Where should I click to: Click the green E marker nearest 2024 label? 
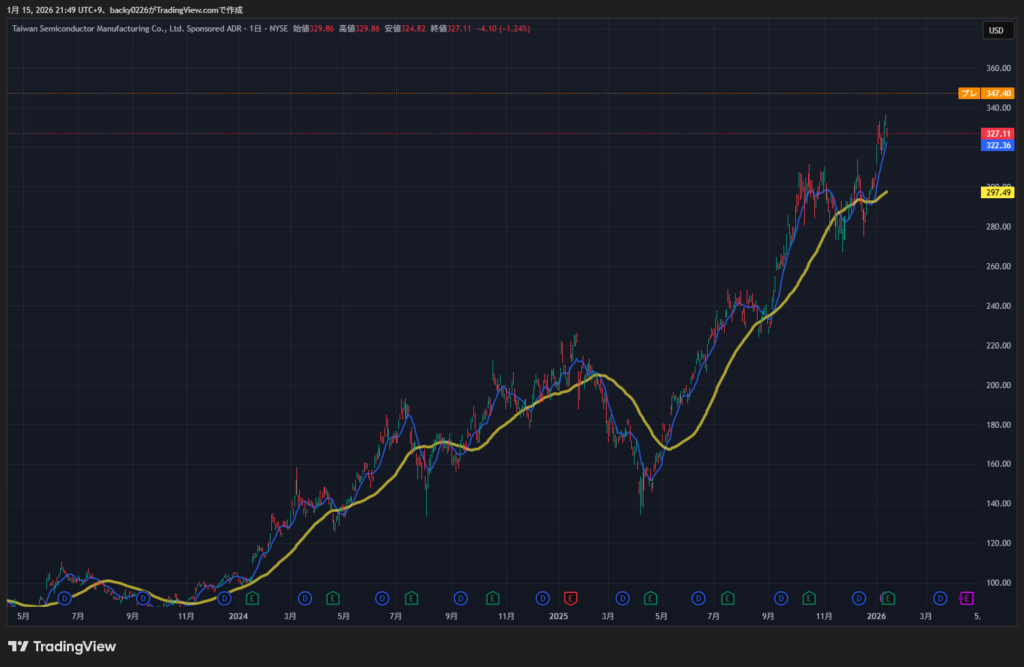pos(252,598)
